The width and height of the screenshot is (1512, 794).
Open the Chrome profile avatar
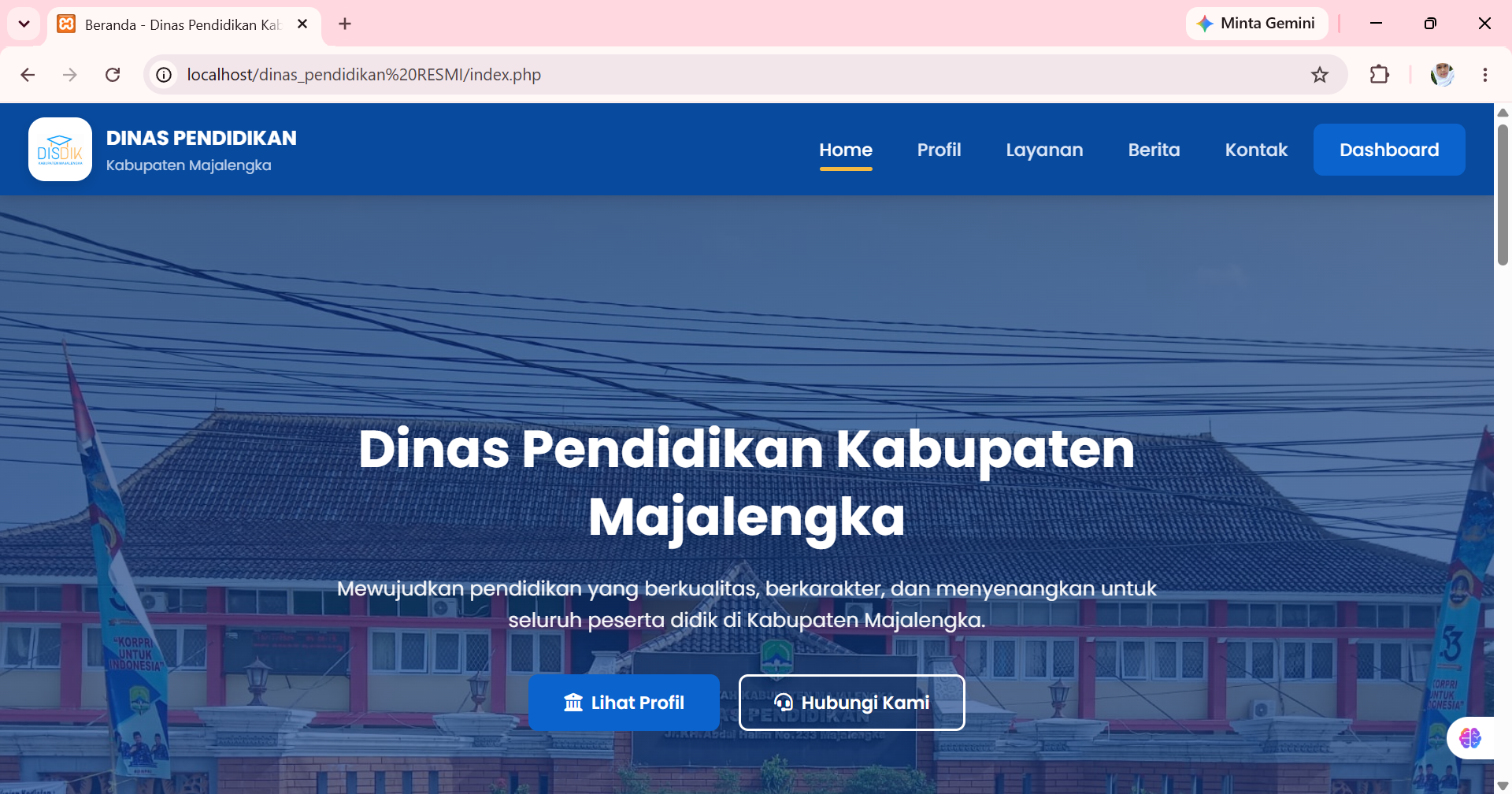point(1442,75)
